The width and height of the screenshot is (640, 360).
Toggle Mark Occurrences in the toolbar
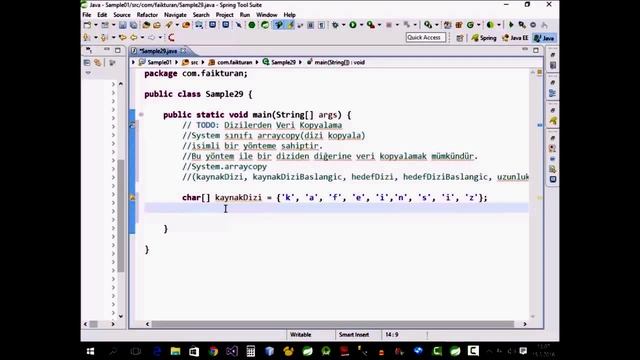(x=290, y=25)
